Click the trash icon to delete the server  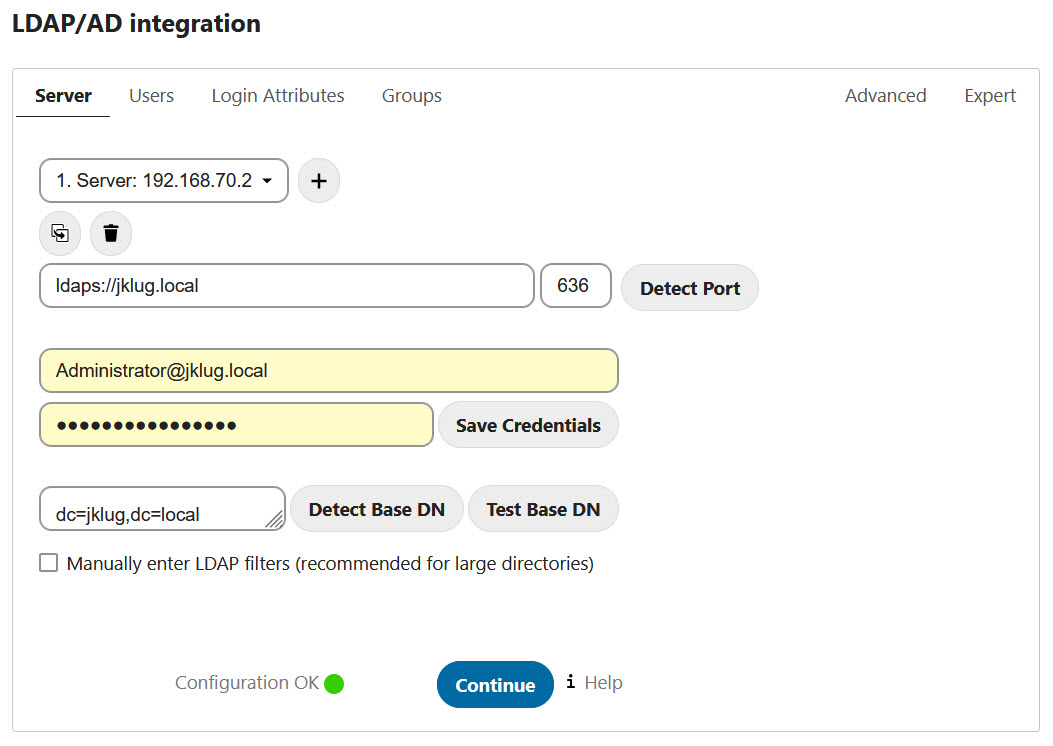[x=110, y=233]
